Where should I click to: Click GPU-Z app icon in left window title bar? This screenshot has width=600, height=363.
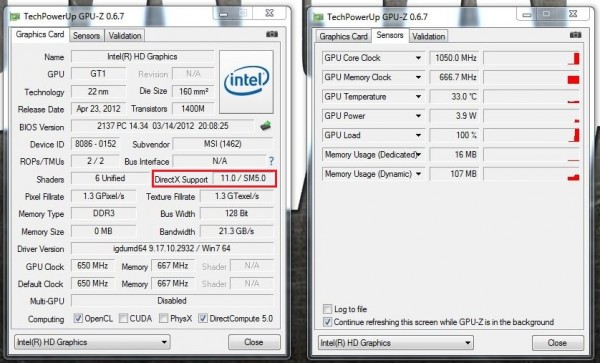tap(15, 16)
